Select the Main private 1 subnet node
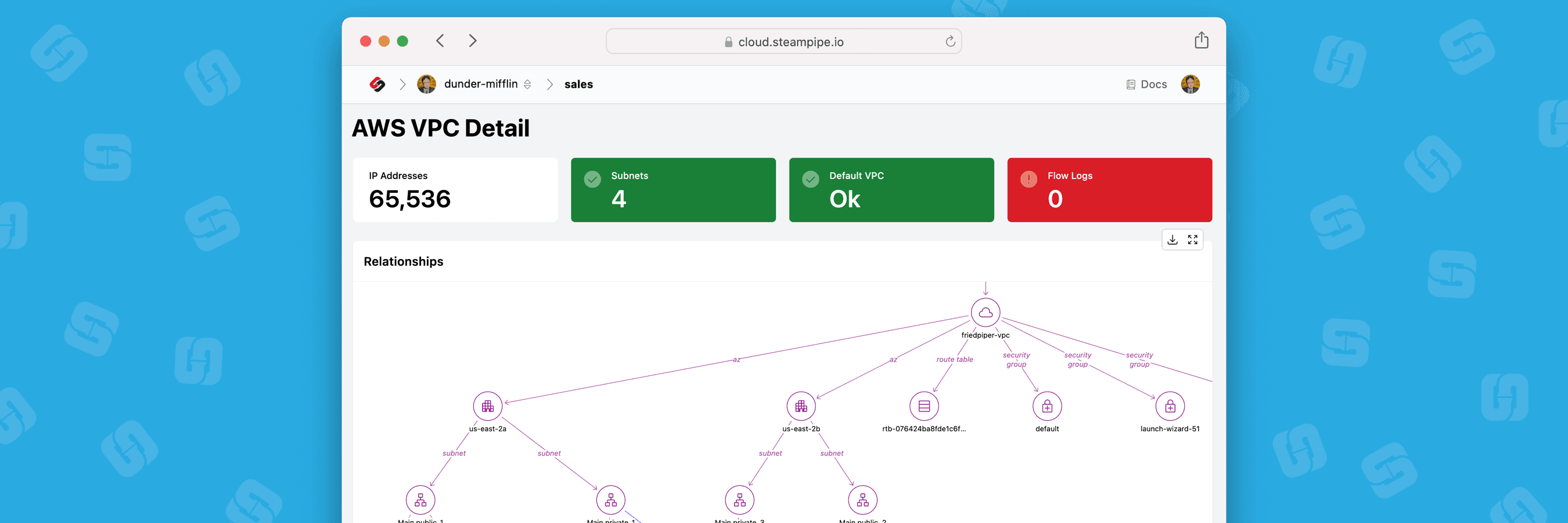1568x523 pixels. [610, 500]
